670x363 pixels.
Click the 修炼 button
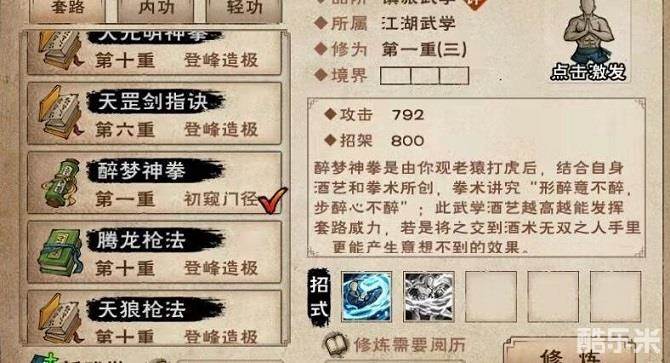(573, 352)
